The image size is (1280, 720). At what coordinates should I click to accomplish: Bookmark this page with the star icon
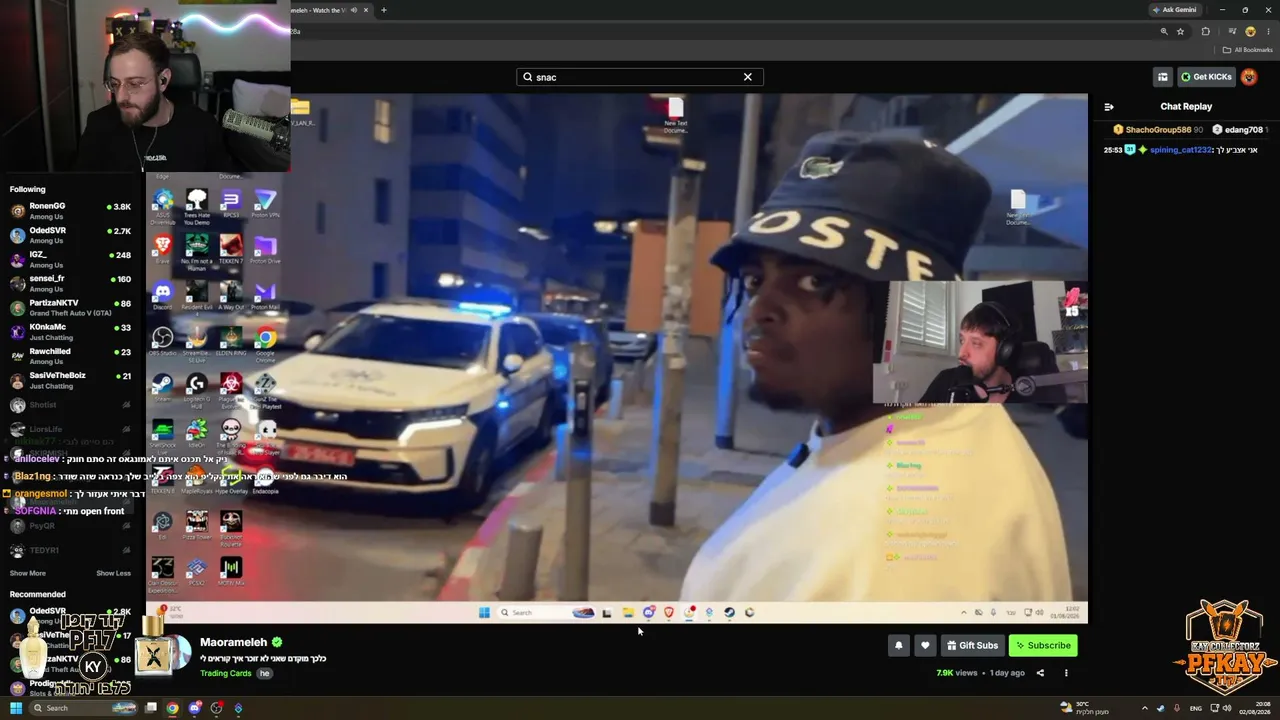[x=1180, y=31]
